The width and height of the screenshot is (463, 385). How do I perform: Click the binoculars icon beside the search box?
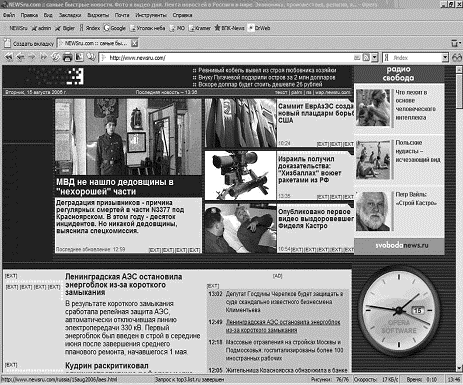pos(456,57)
